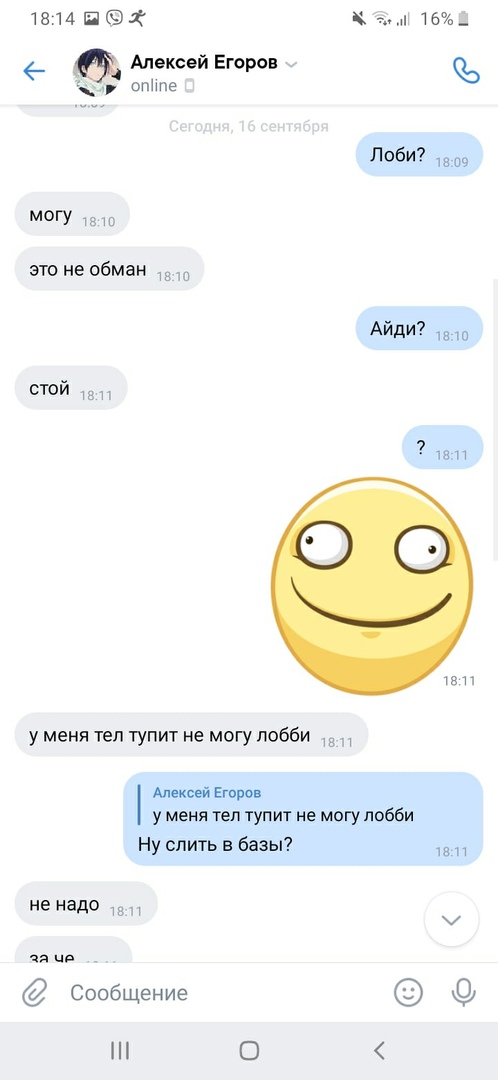
Task: Focus the Сообщение text input field
Action: 220,993
